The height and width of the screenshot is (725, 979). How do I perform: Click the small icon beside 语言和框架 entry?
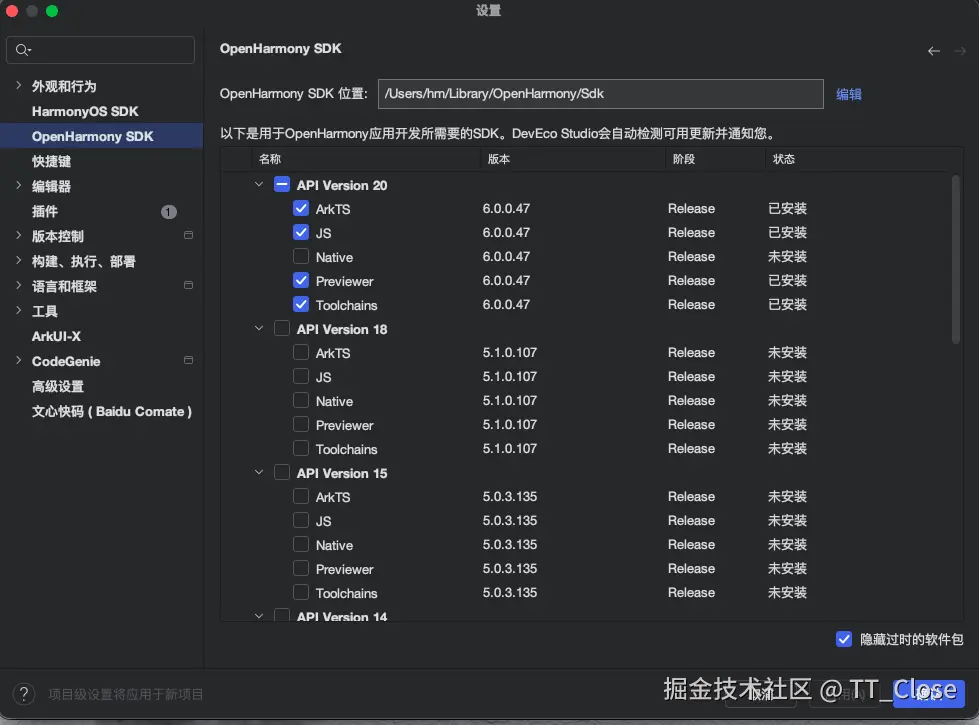pos(187,286)
